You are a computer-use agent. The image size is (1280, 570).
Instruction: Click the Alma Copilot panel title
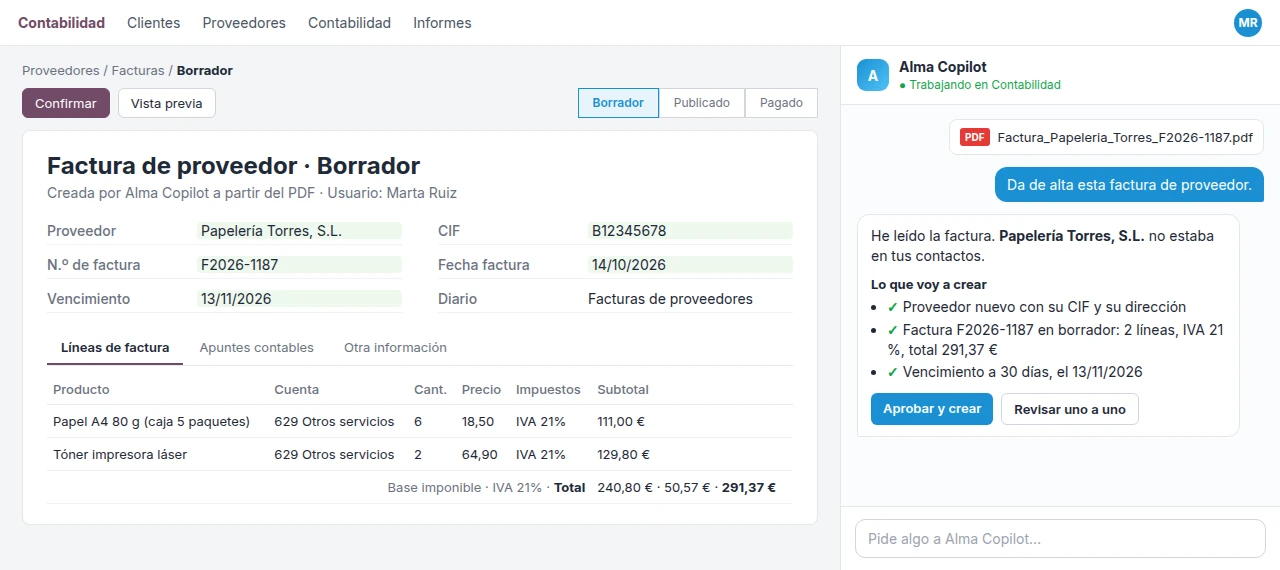coord(943,67)
